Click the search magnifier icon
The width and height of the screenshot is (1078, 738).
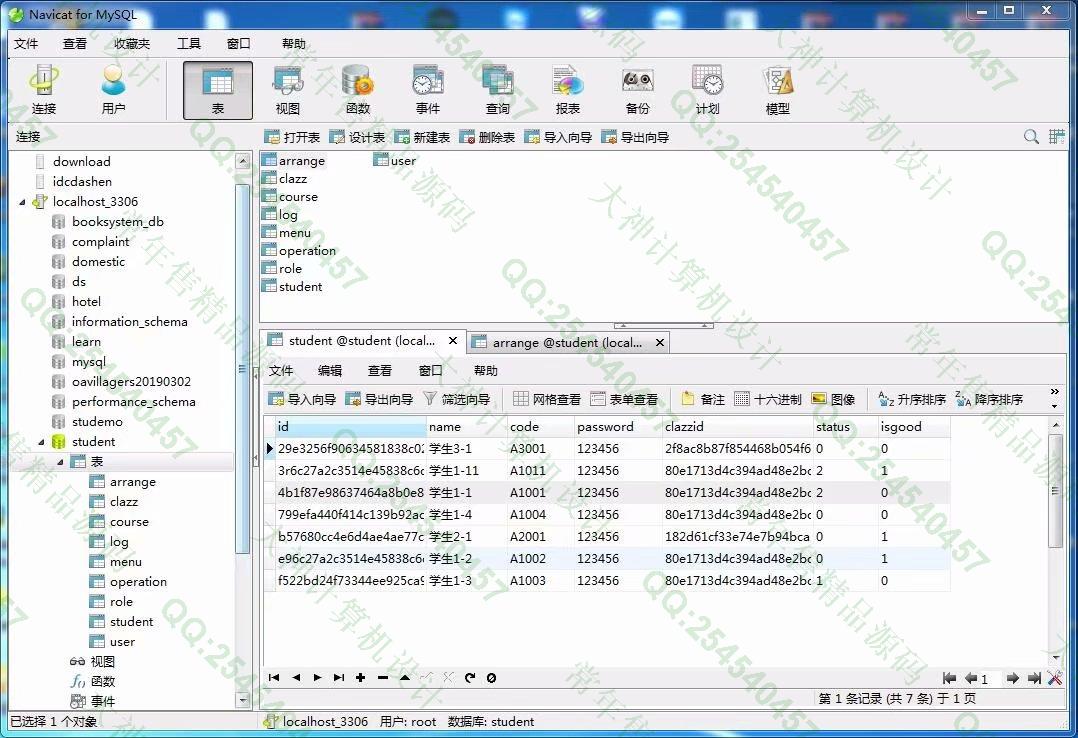(1031, 136)
